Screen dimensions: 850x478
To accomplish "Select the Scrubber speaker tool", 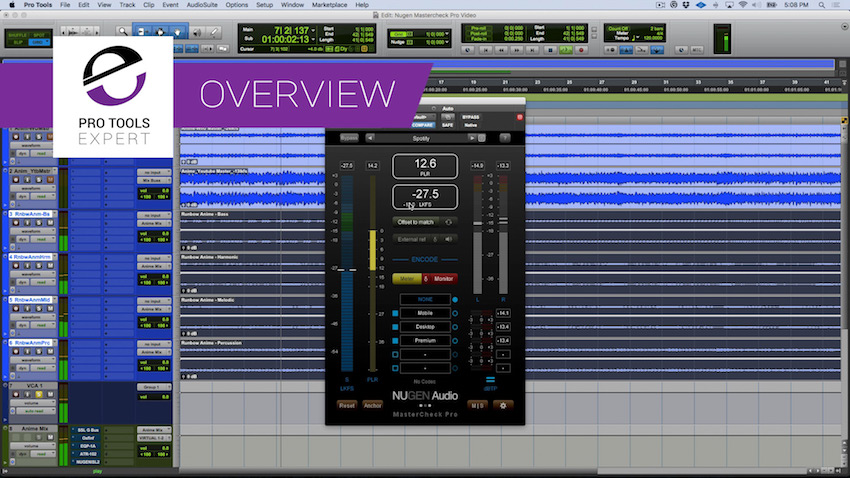I will pyautogui.click(x=196, y=33).
